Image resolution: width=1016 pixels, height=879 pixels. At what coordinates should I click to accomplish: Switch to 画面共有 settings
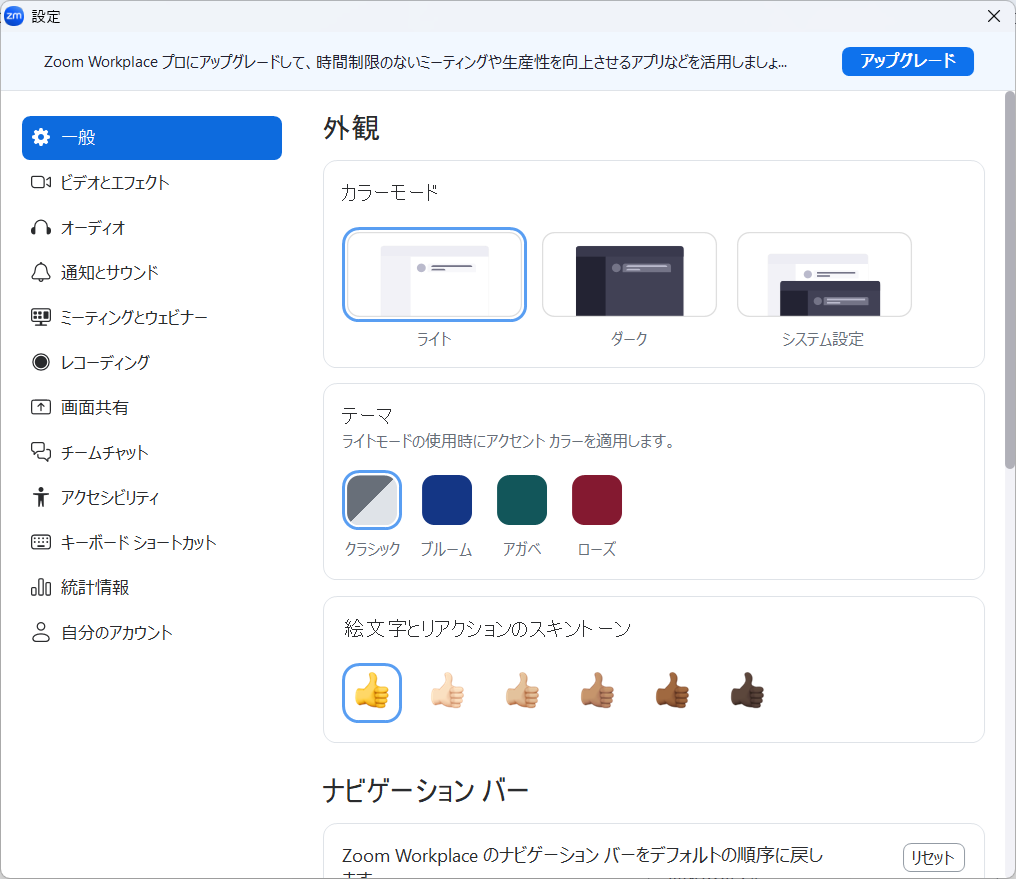pos(152,407)
